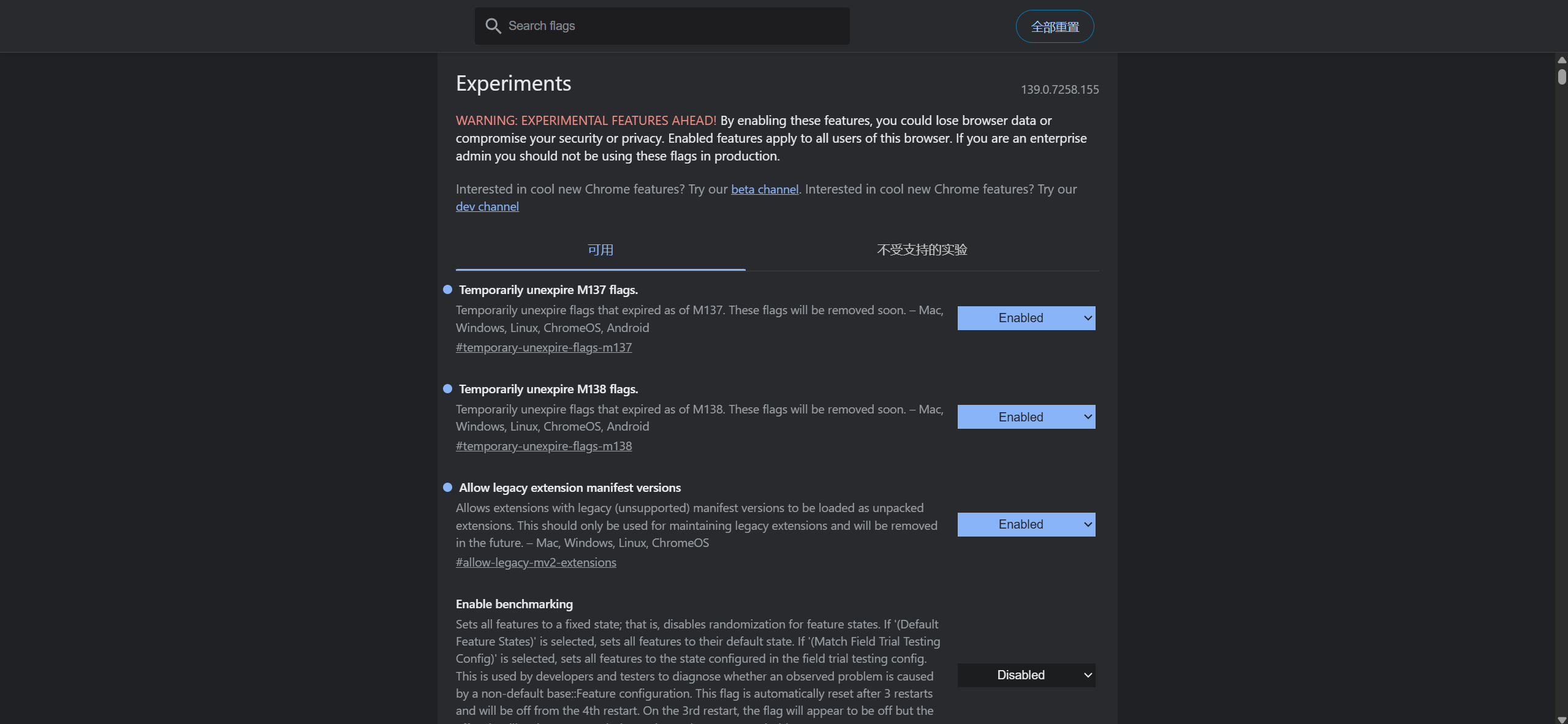Click the vertical scrollbar thumb
Screen dimensions: 1568x724
tap(1562, 77)
